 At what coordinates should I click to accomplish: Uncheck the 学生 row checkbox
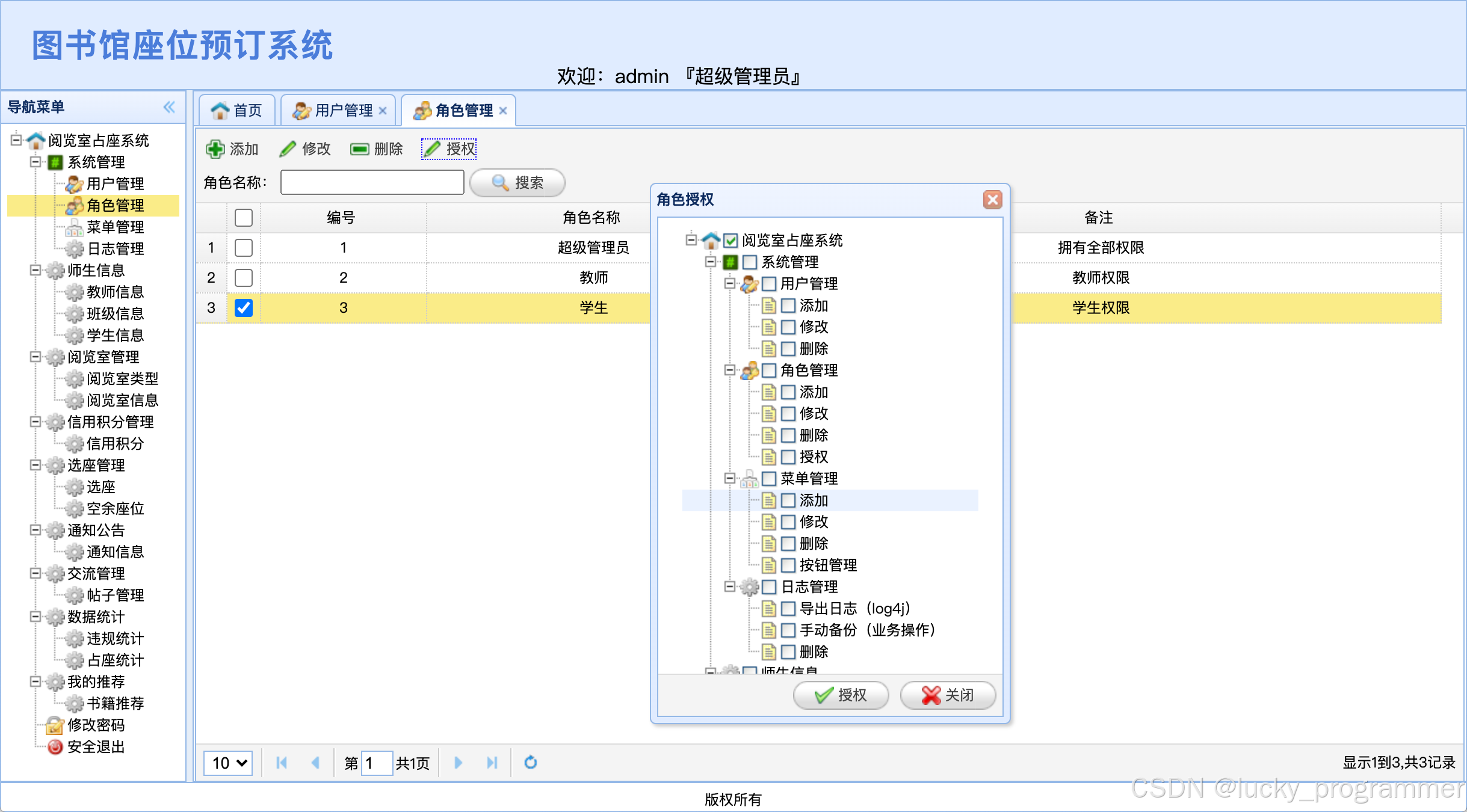pyautogui.click(x=244, y=308)
